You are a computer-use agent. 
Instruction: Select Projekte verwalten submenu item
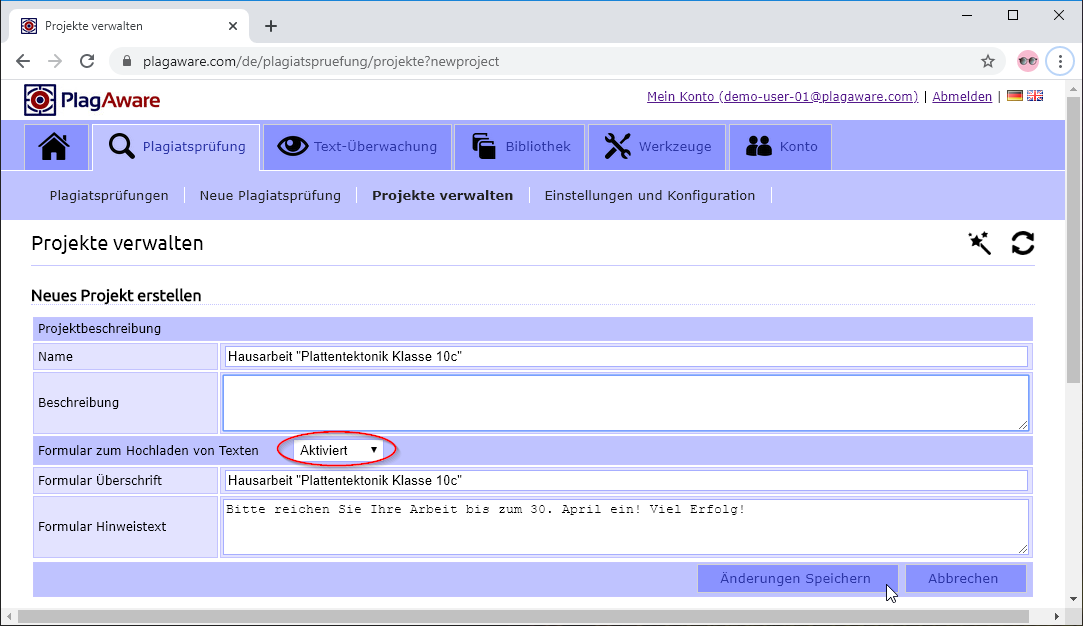[x=443, y=196]
